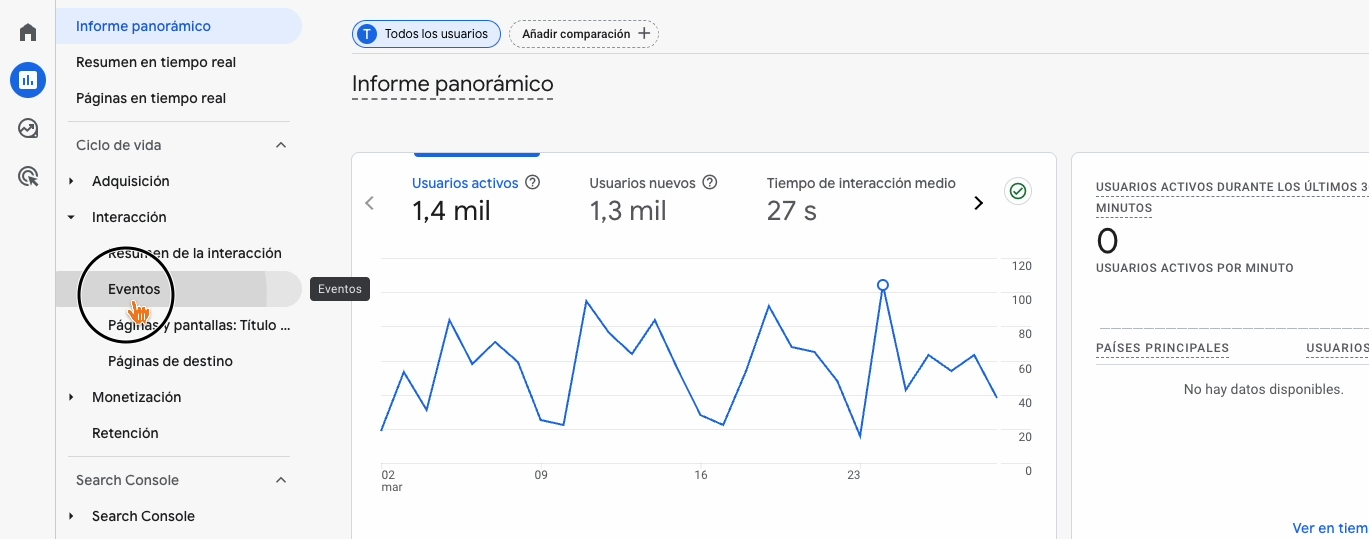Show next metrics with right arrow

coord(978,203)
